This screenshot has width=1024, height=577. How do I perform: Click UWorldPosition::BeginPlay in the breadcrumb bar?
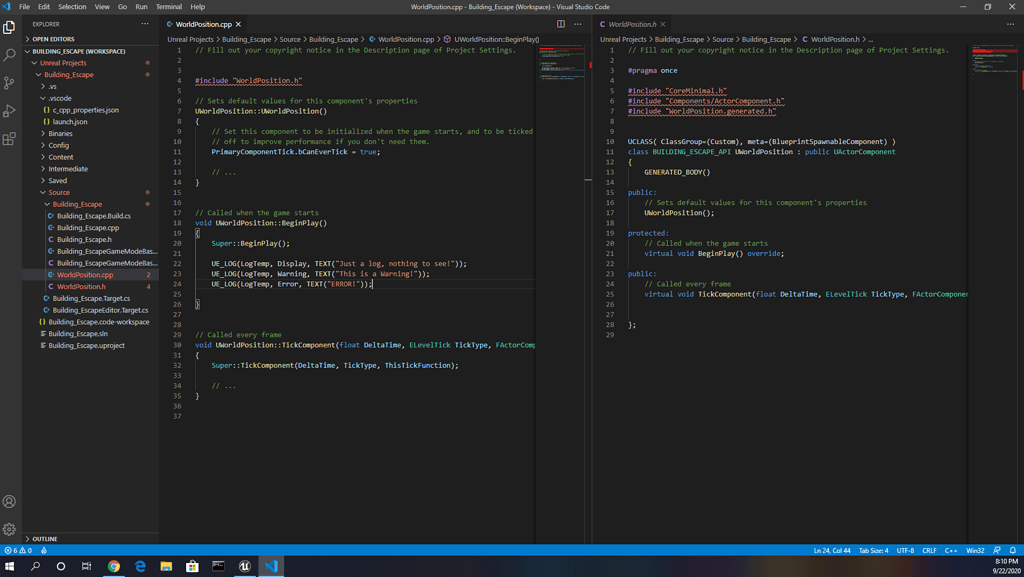495,39
